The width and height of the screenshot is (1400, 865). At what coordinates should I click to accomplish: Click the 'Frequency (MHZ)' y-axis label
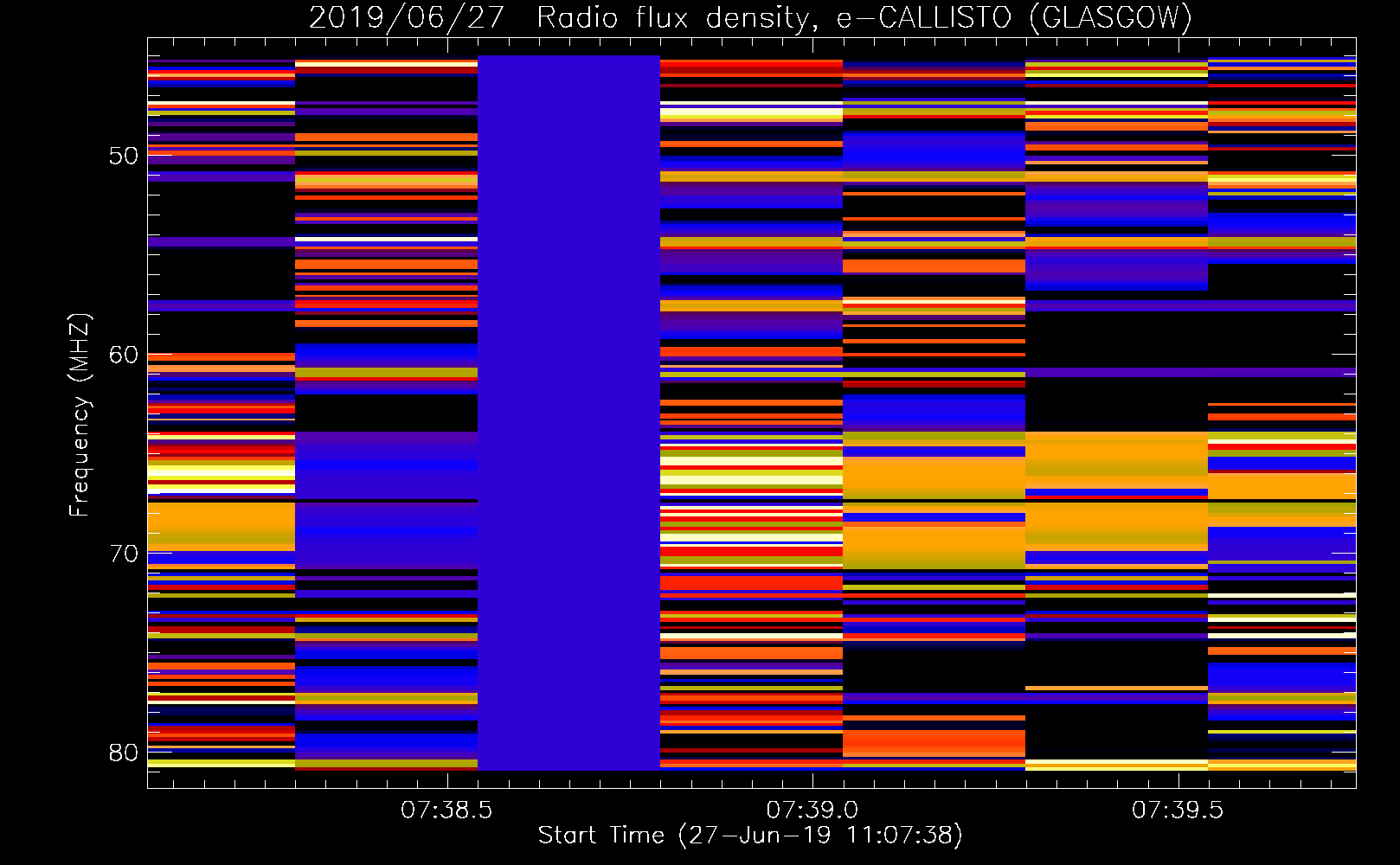(x=80, y=415)
